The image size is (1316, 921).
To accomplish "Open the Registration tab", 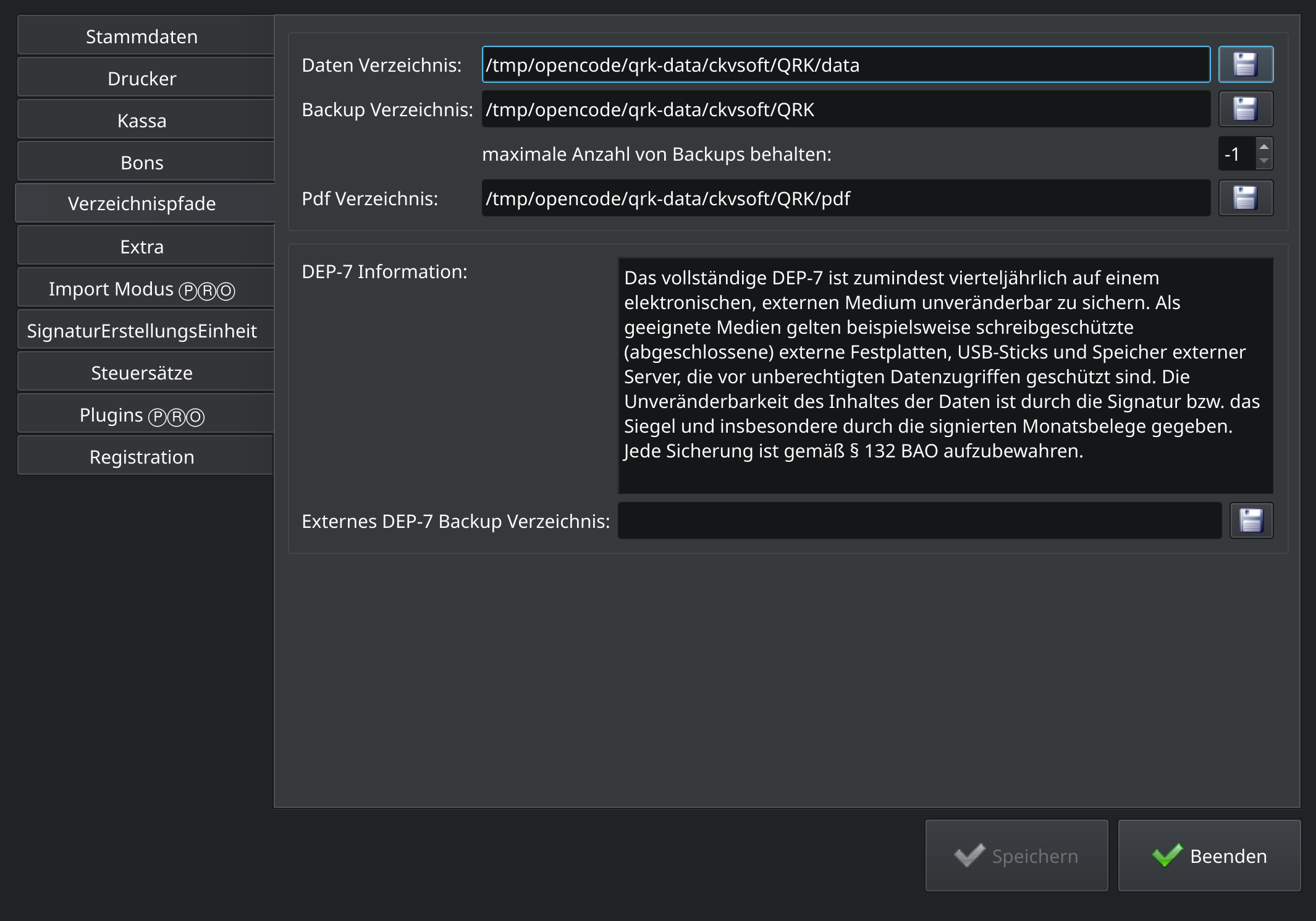I will 145,457.
